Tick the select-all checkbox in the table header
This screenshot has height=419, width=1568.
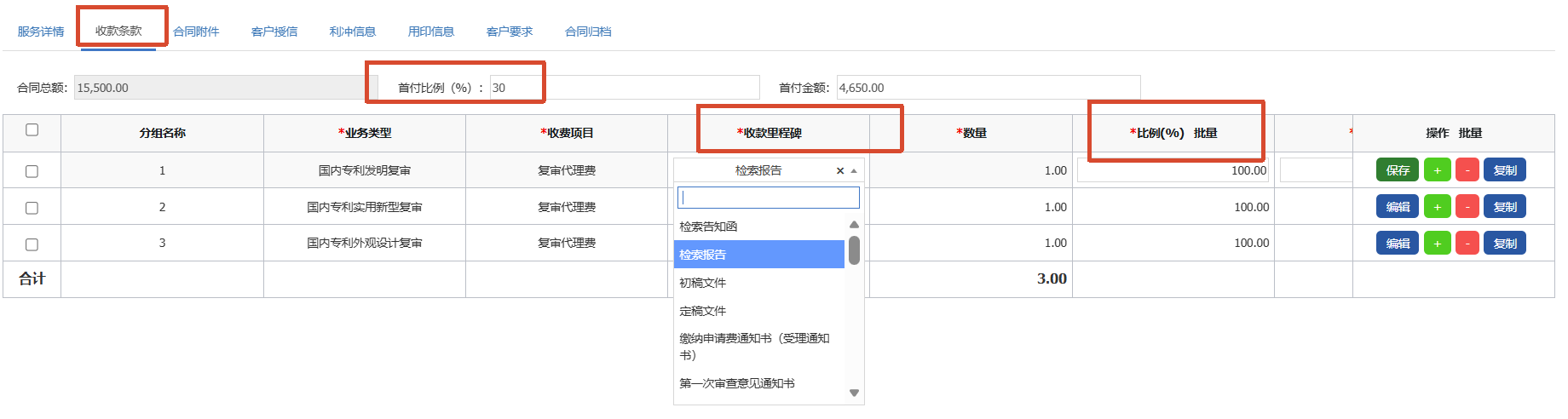click(x=32, y=129)
